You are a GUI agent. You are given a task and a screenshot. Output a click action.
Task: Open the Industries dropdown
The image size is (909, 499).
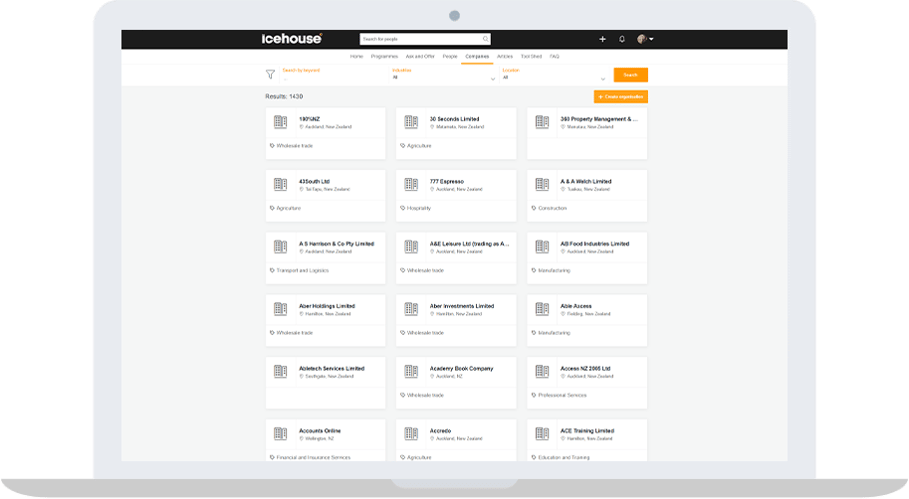(444, 75)
